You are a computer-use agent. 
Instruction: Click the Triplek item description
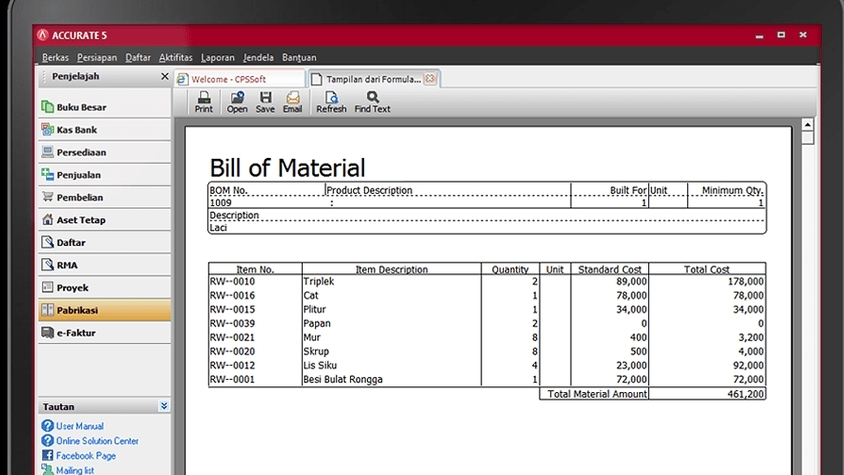coord(319,282)
